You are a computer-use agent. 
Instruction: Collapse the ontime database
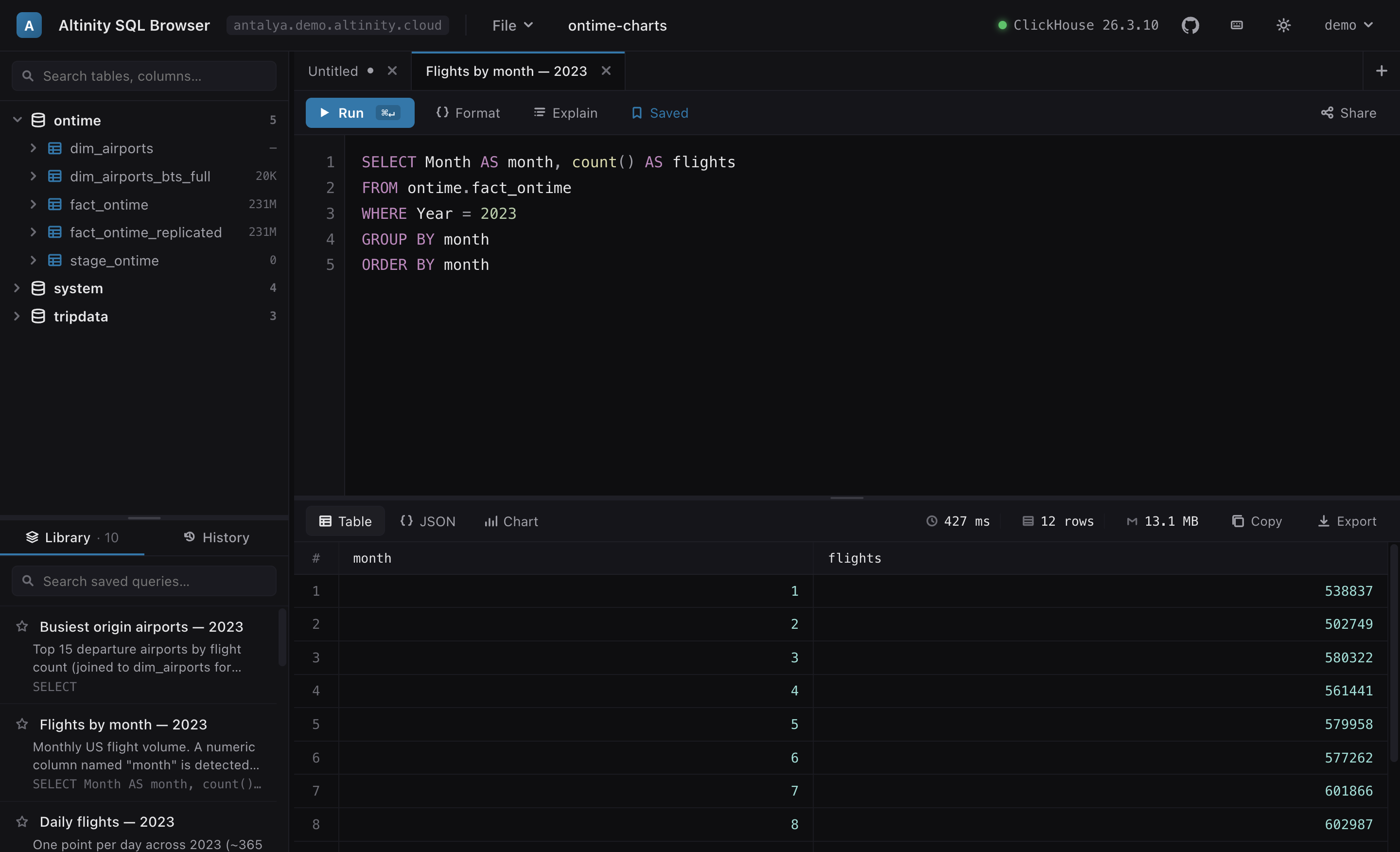17,120
